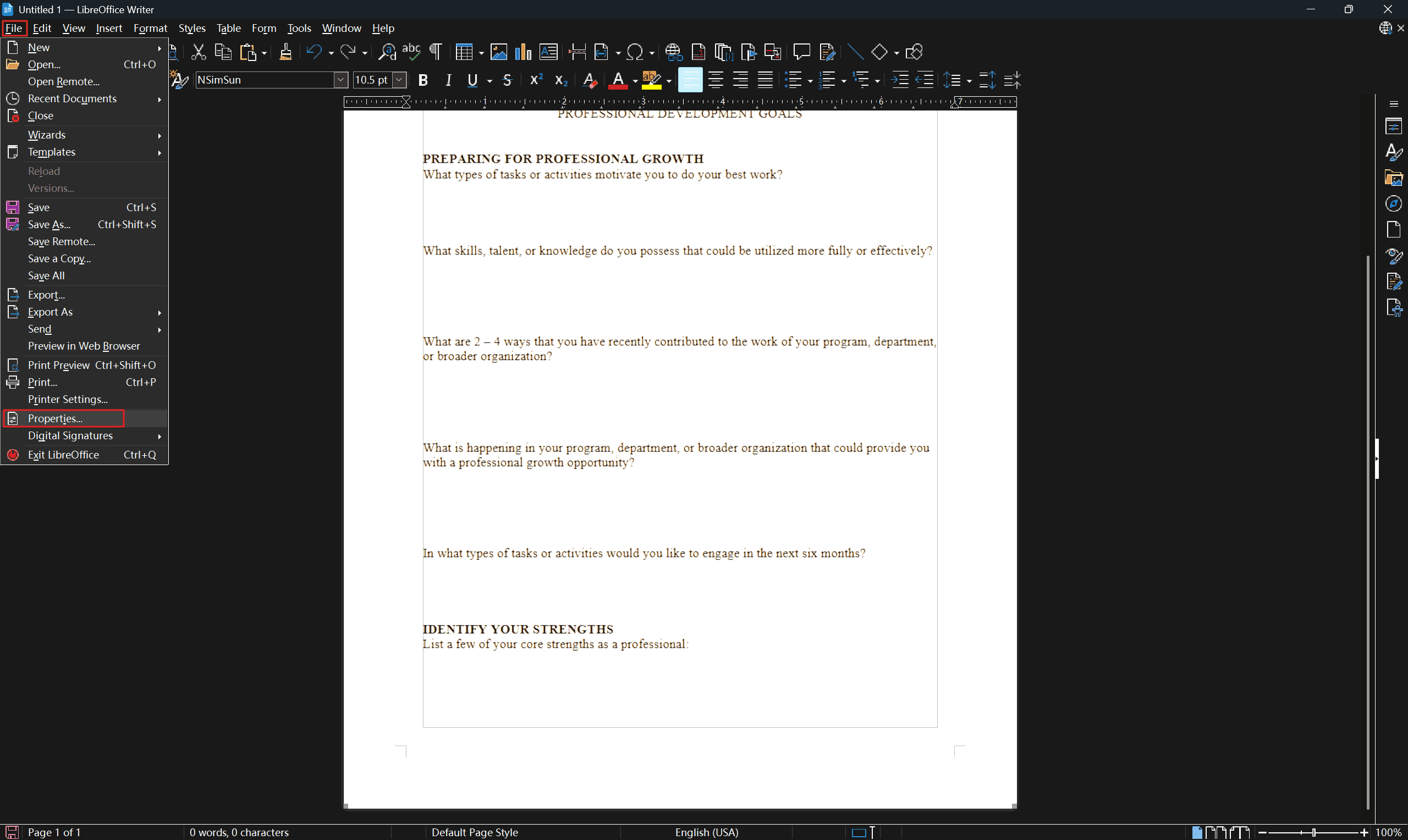Click the English (USA) language status field
The image size is (1408, 840).
707,833
